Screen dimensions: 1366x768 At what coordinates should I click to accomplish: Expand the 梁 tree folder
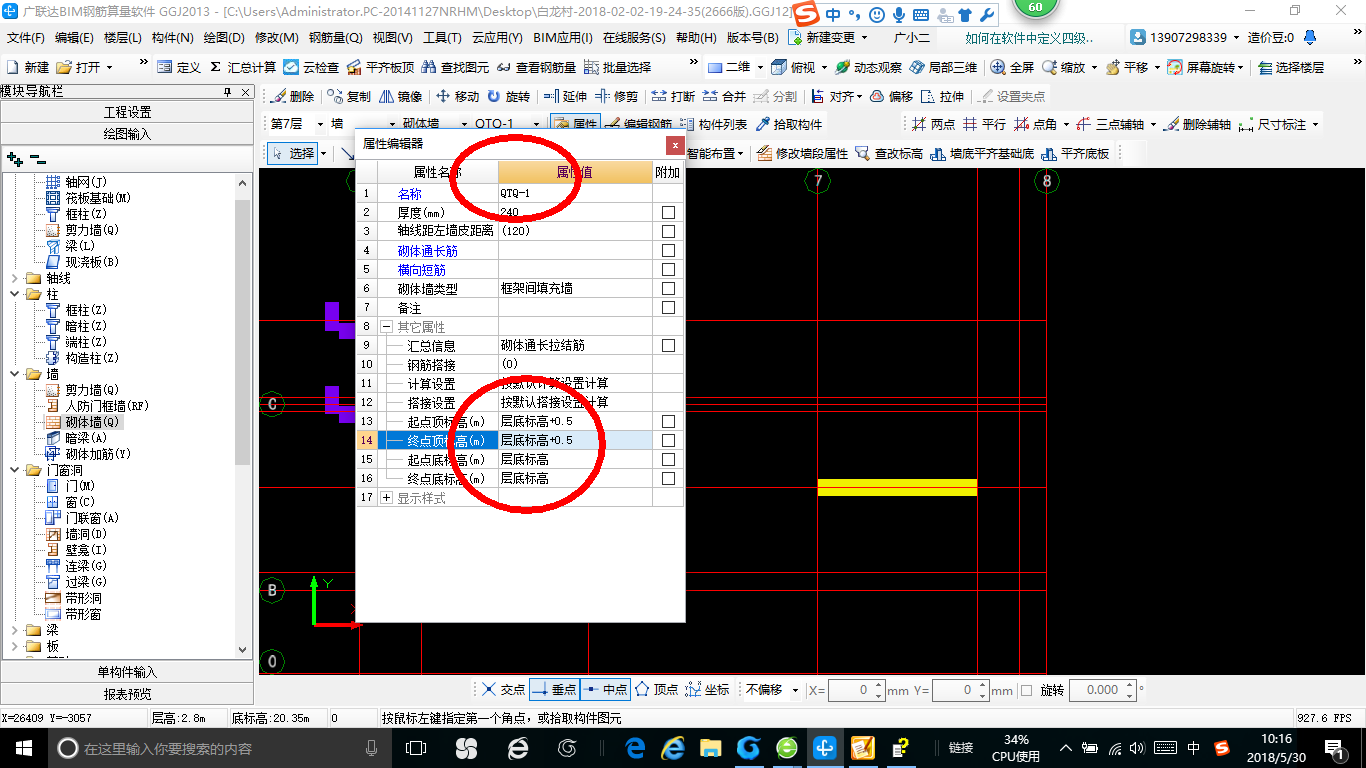tap(14, 630)
